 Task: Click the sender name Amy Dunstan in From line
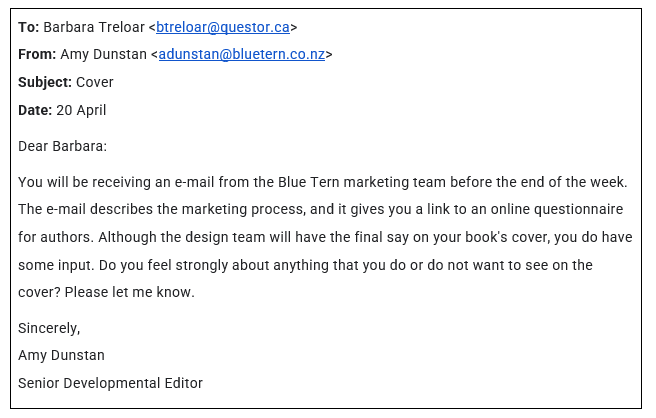click(105, 54)
